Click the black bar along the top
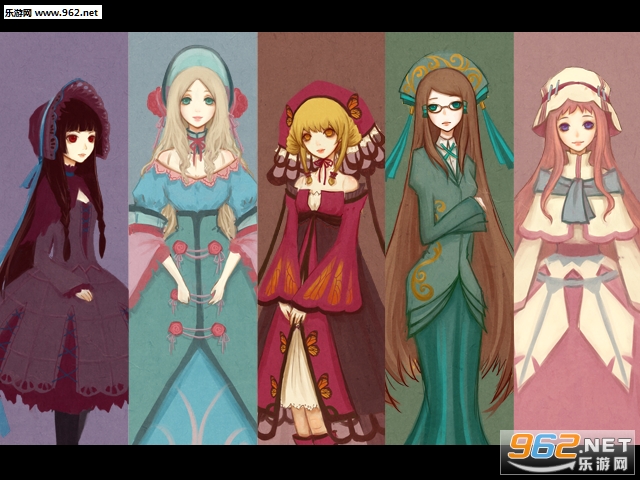640x480 pixels. click(320, 15)
